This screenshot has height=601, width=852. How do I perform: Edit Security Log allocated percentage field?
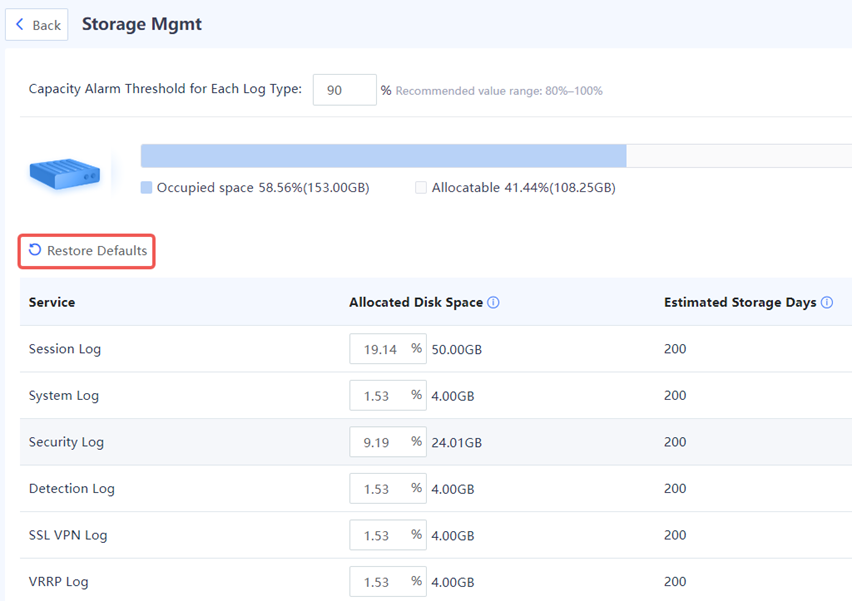[388, 442]
